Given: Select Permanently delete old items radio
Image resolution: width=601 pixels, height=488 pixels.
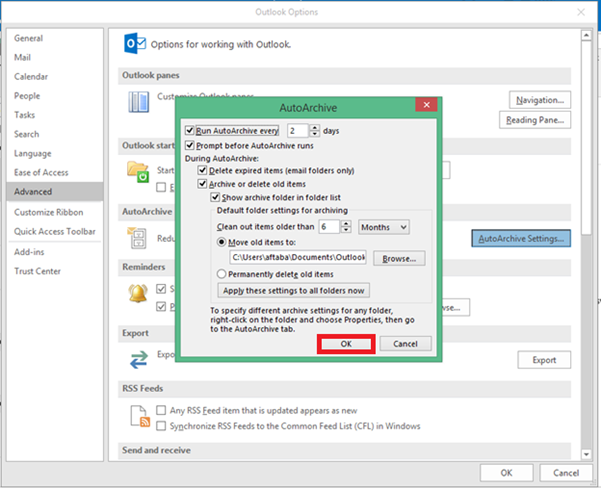Looking at the screenshot, I should (222, 274).
